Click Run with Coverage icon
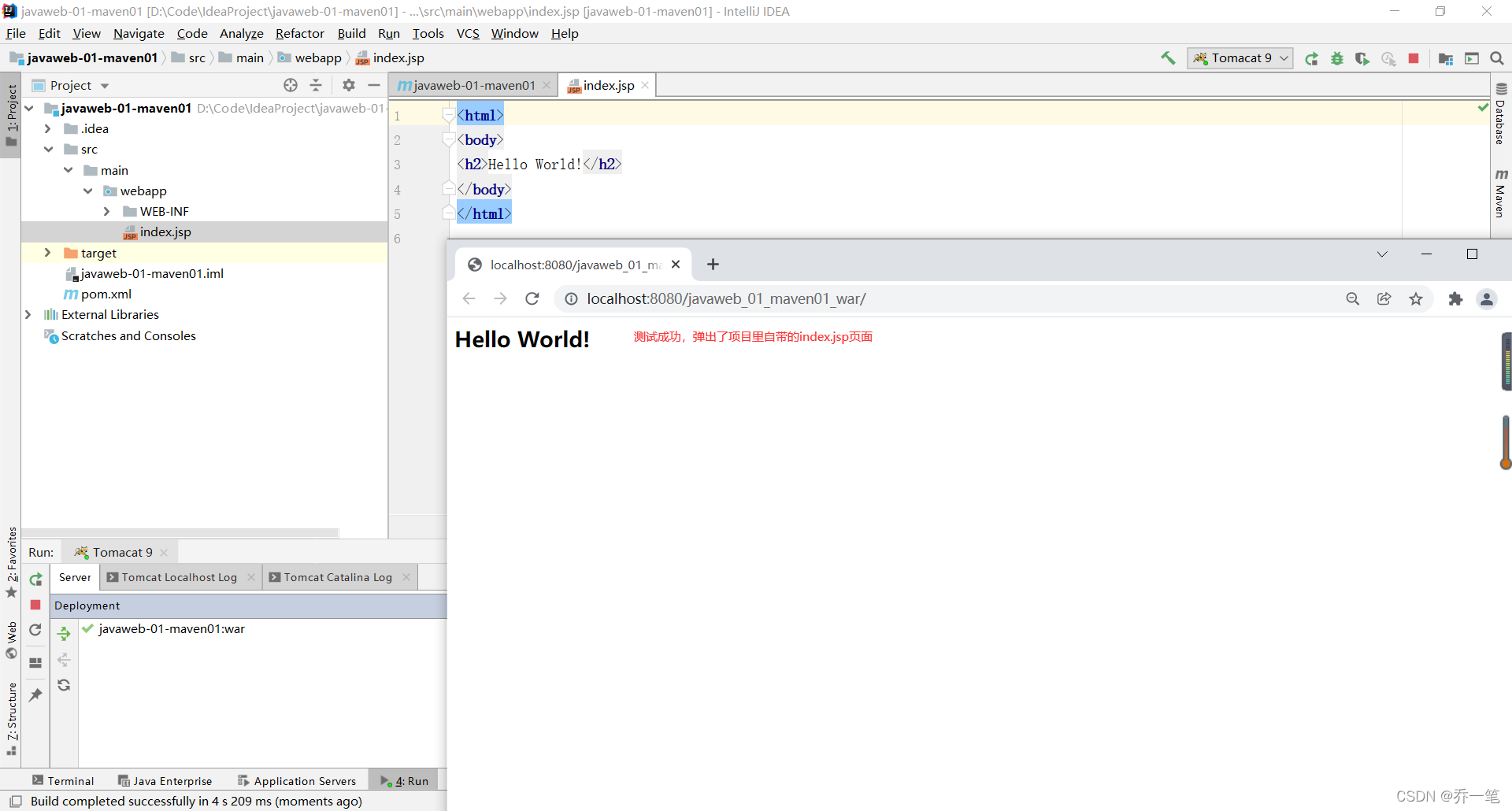 [1362, 58]
